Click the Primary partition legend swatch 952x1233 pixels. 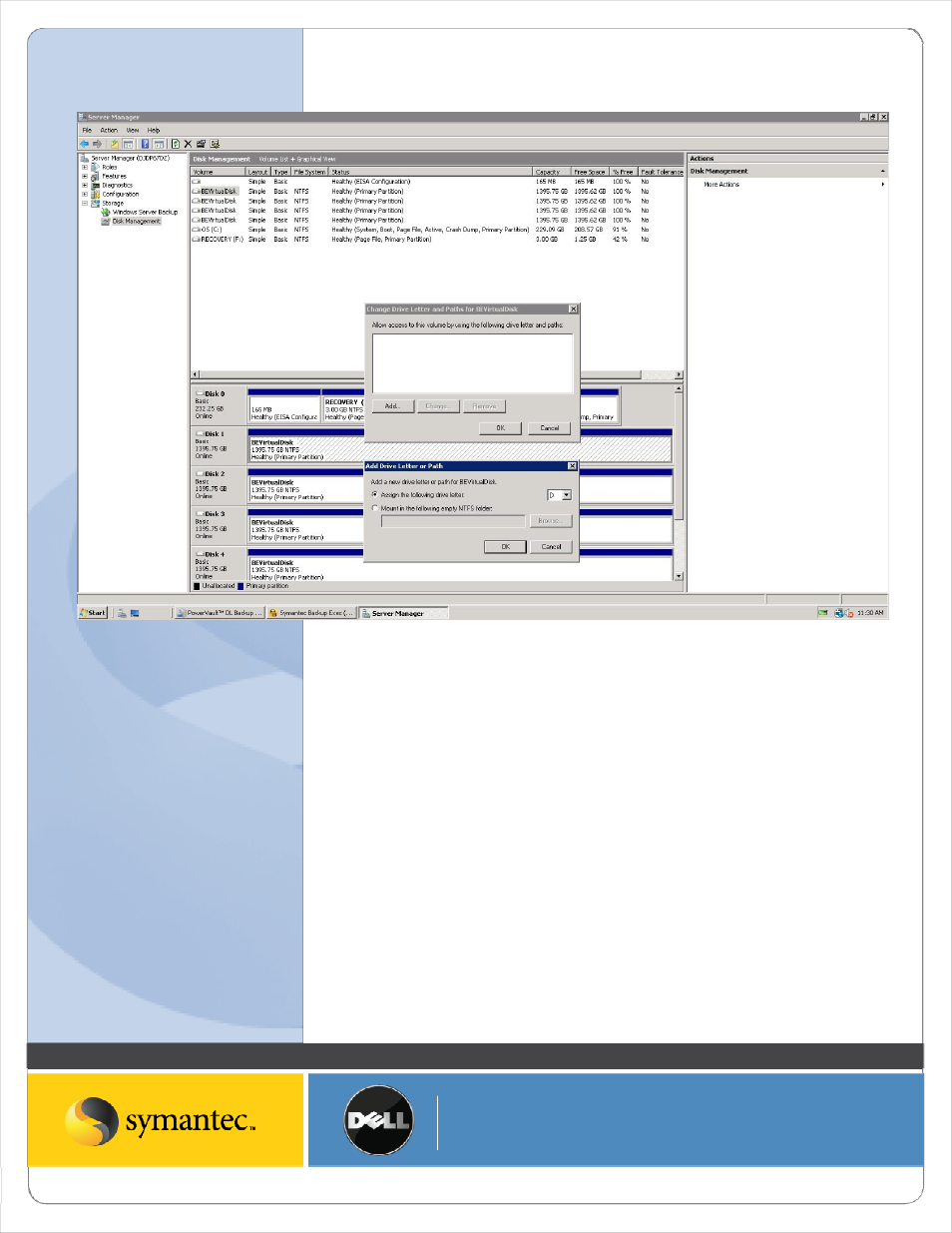(x=240, y=586)
